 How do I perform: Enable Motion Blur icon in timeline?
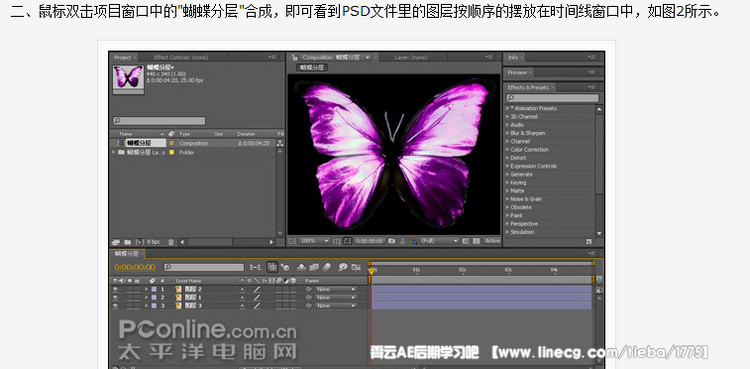(327, 267)
